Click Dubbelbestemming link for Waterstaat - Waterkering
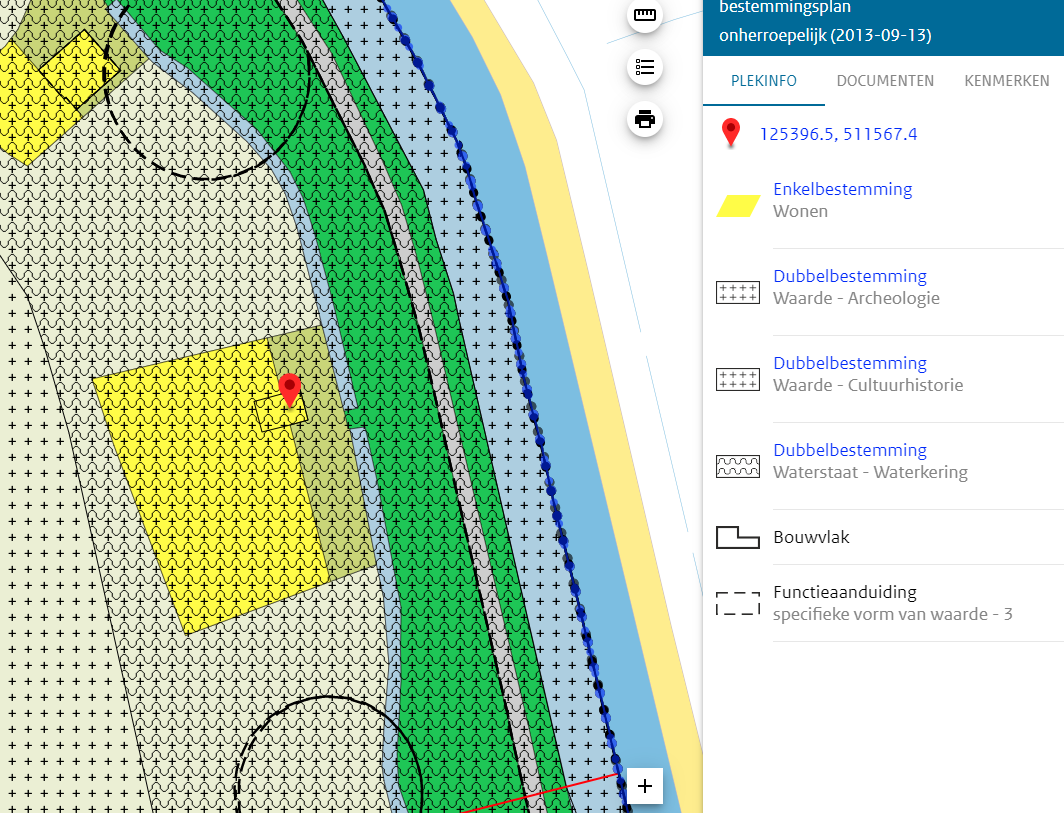The image size is (1064, 813). point(849,450)
